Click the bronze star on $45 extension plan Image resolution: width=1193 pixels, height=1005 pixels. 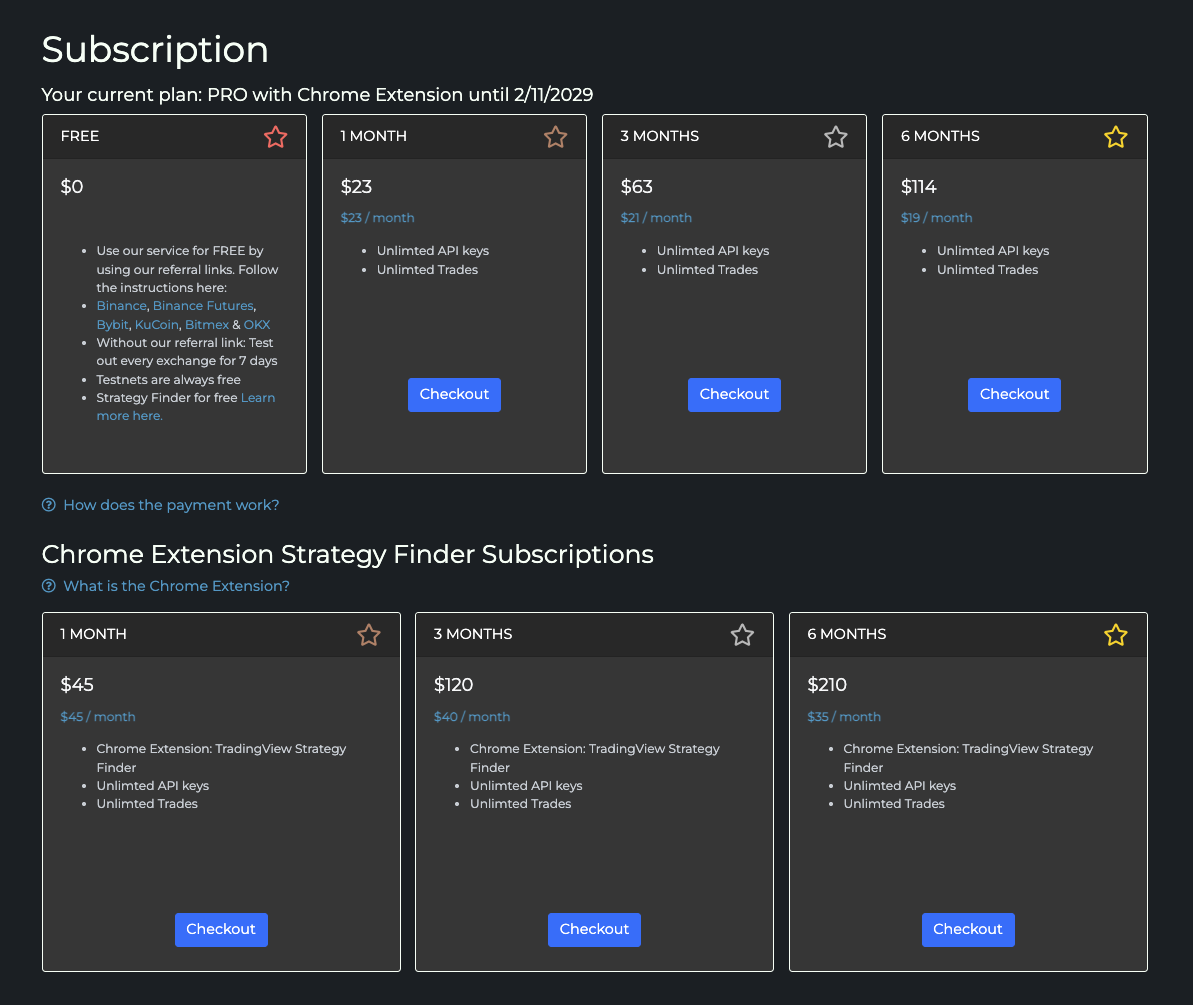pos(369,634)
